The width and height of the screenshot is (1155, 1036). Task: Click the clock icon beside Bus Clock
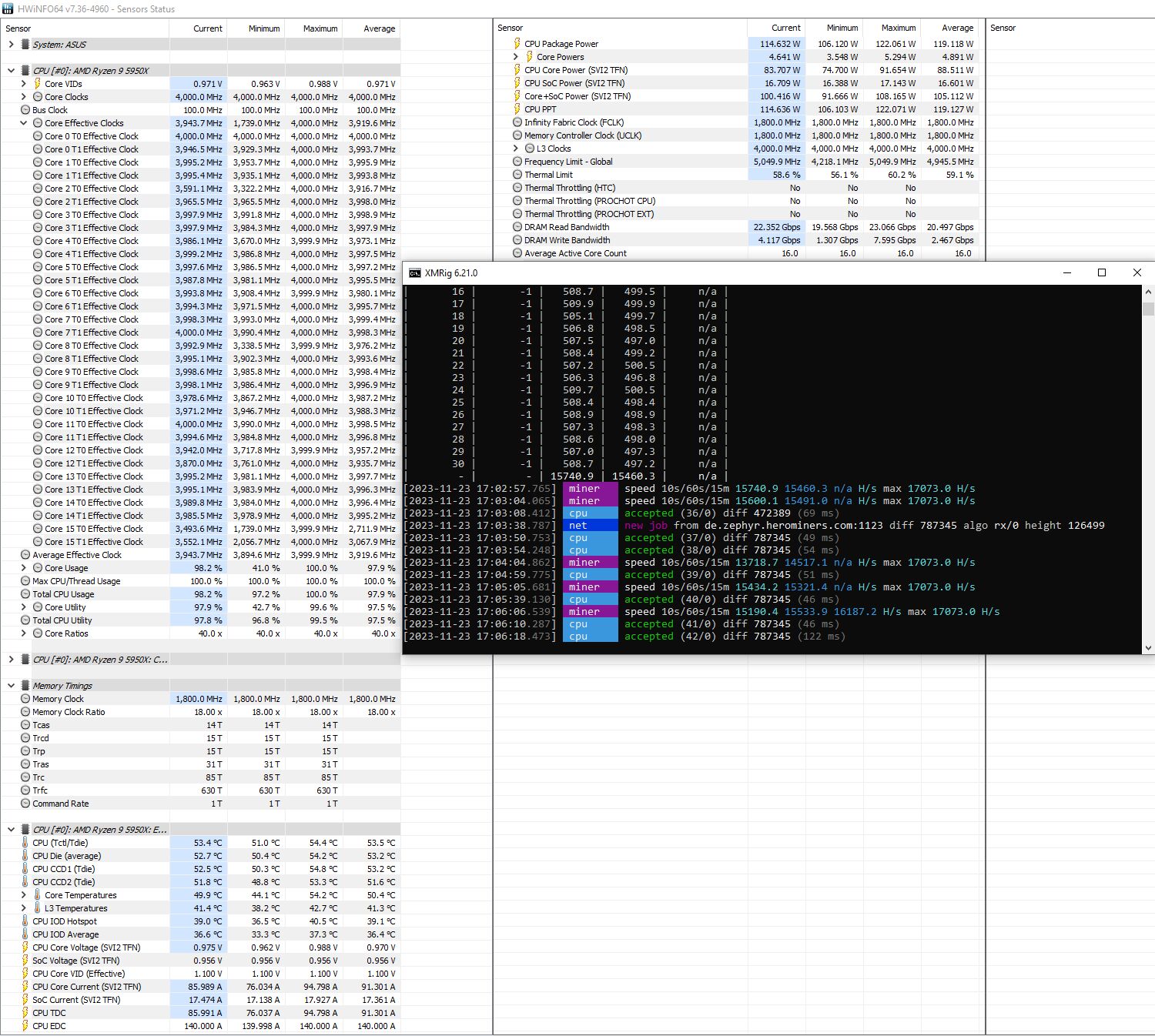(25, 110)
